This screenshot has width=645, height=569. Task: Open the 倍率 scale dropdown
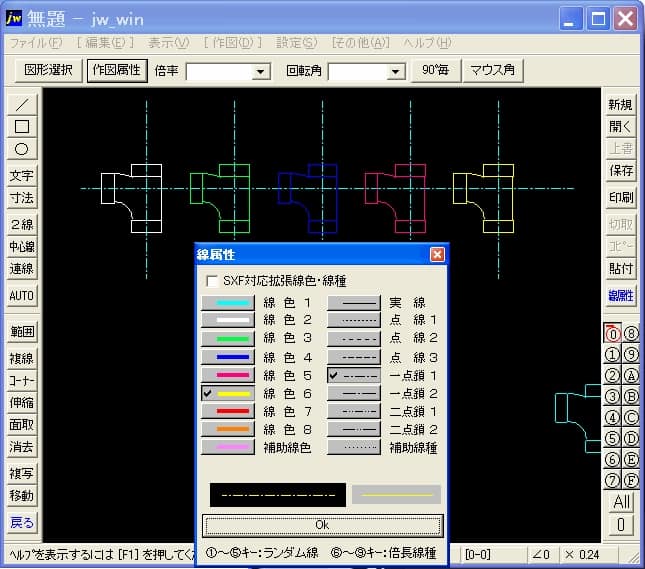point(260,72)
